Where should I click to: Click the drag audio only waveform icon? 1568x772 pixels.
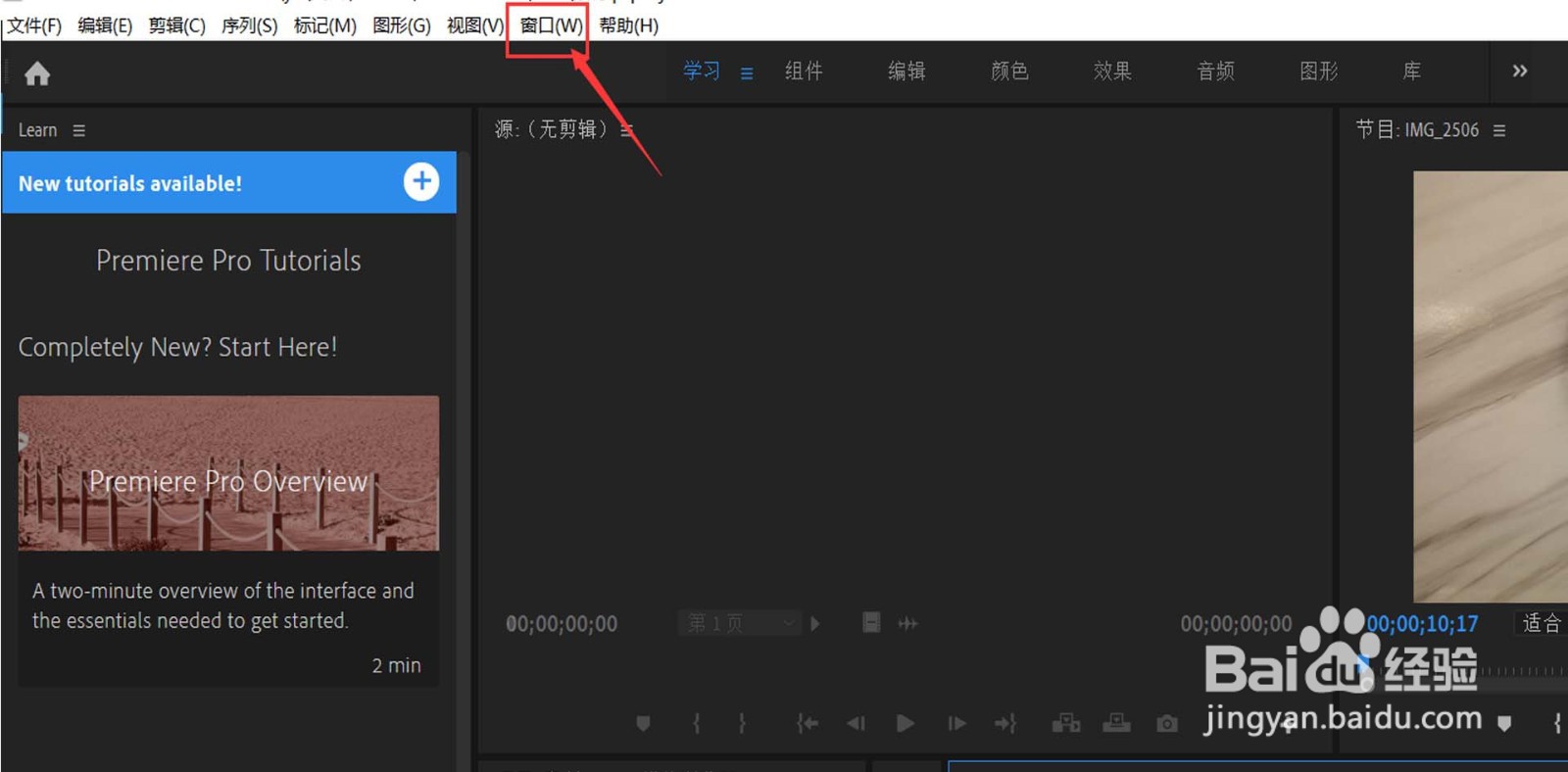908,623
